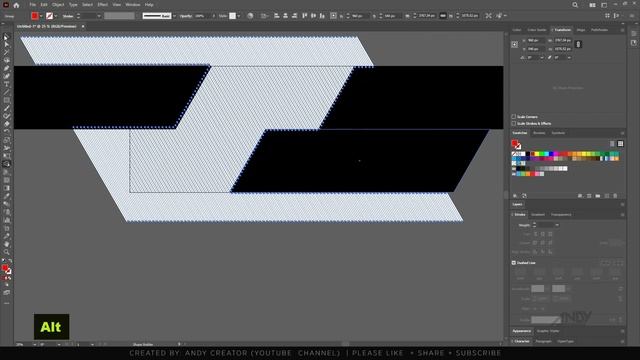Click the reference point icon in control bar
This screenshot has width=640, height=360.
333,16
